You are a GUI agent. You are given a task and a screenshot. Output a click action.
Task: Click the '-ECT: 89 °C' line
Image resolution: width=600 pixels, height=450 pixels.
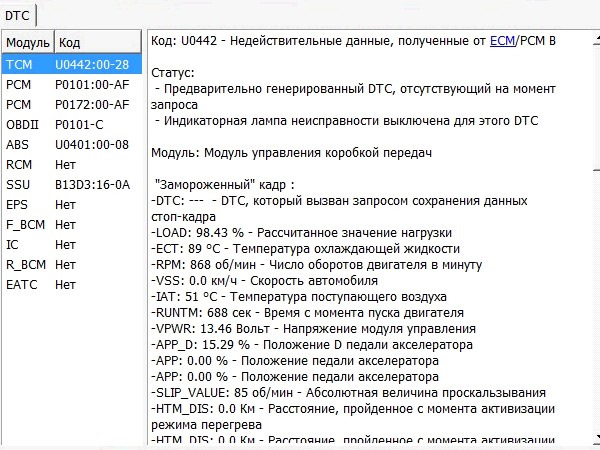pyautogui.click(x=305, y=249)
